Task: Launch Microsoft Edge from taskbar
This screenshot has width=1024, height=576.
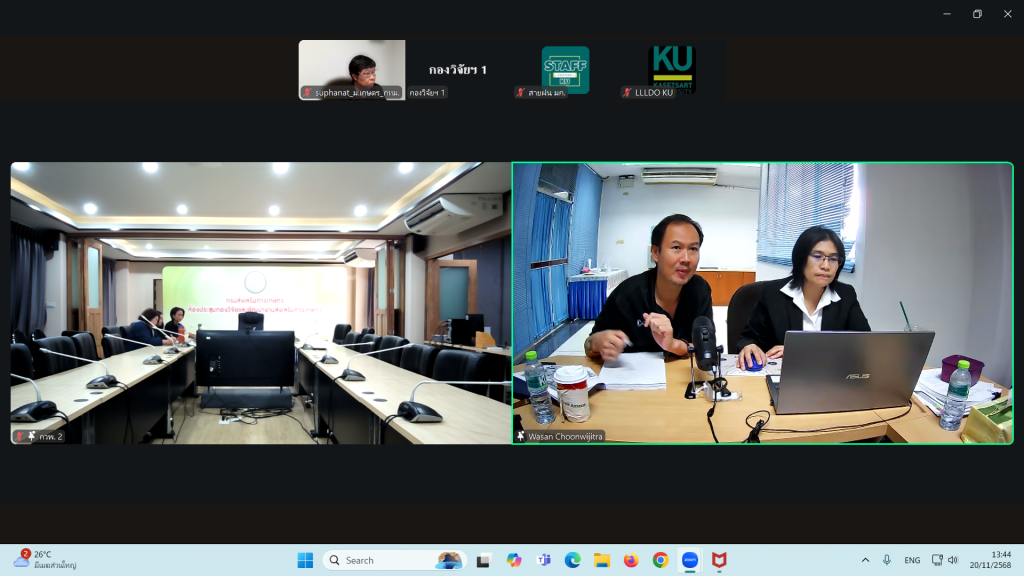Action: coord(573,560)
